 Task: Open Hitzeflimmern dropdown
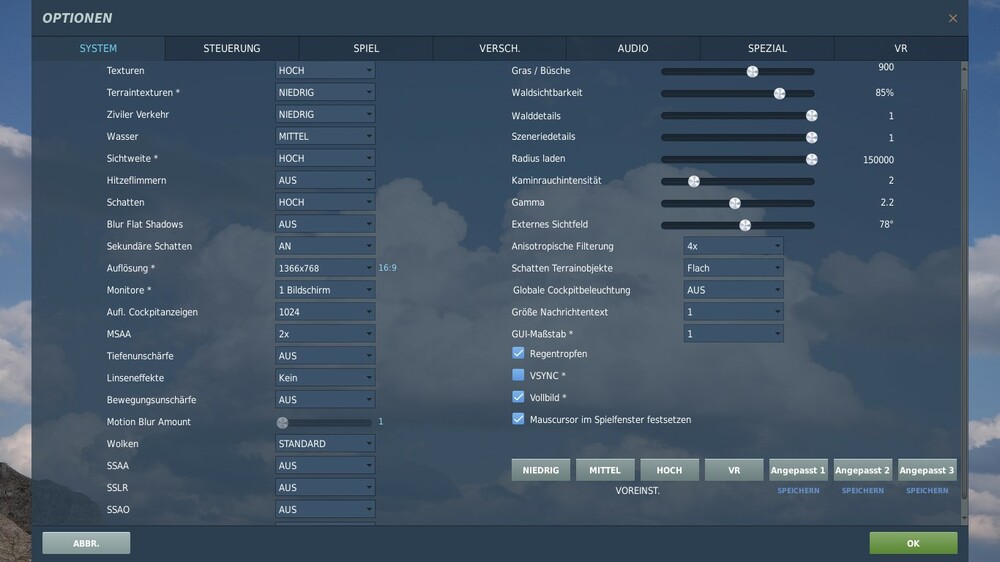coord(325,181)
